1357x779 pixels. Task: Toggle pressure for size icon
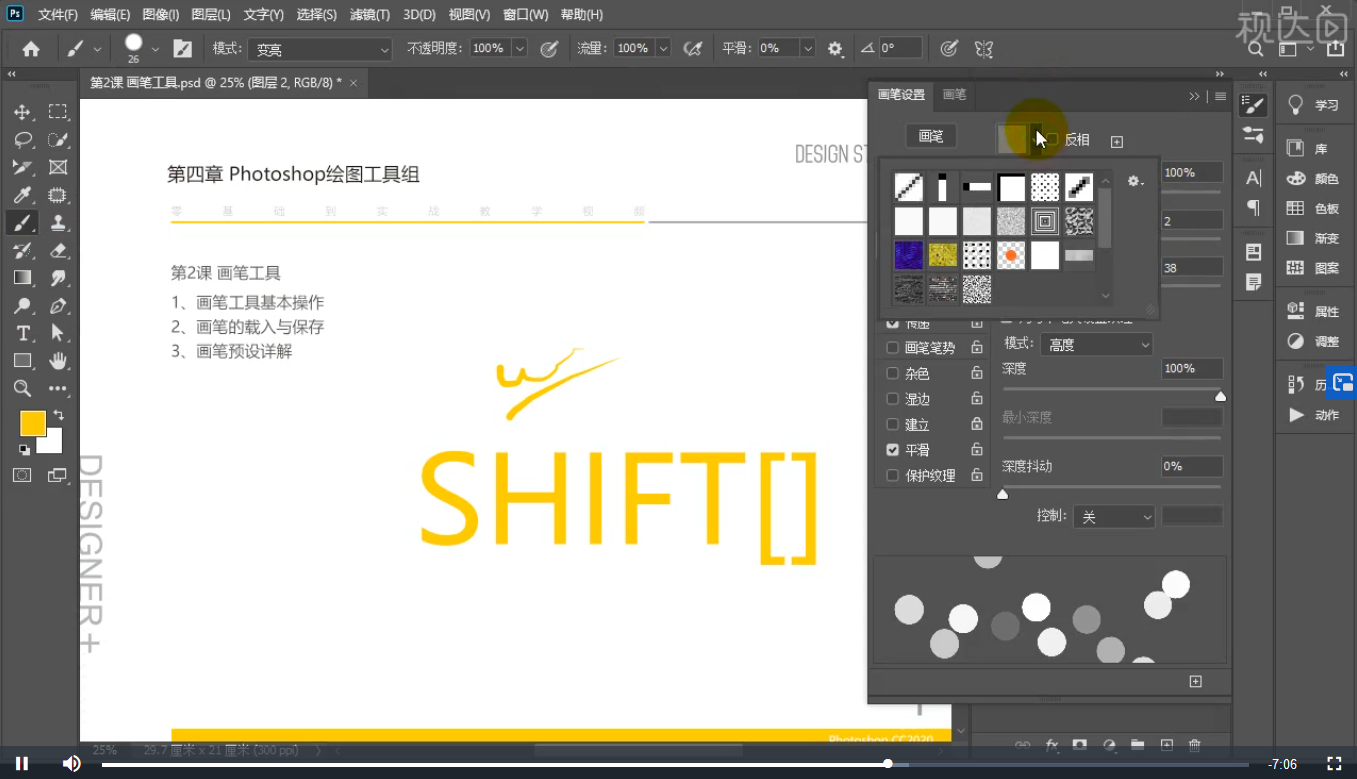click(949, 48)
